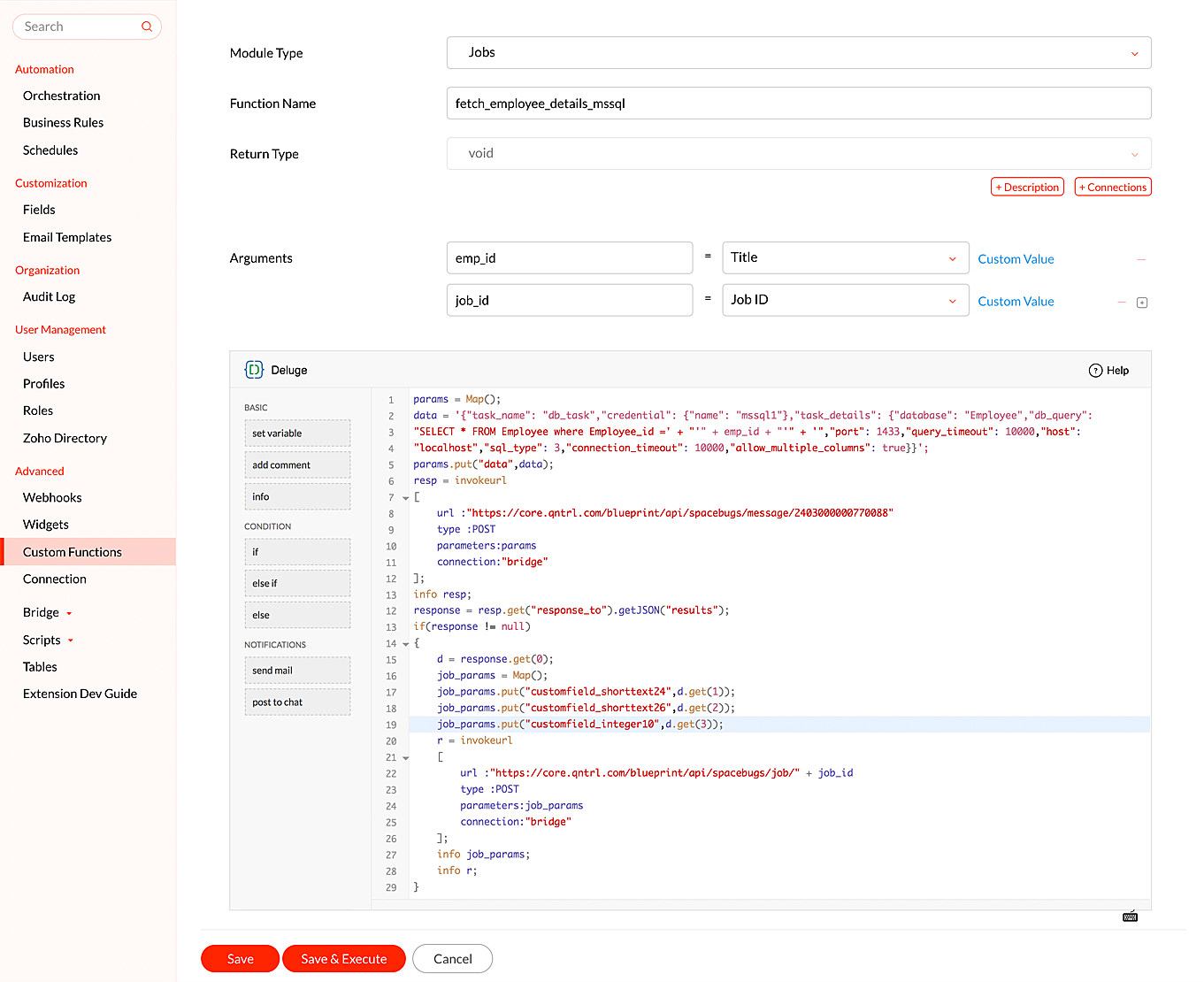Add Connections to the function
The height and width of the screenshot is (982, 1204).
1113,188
